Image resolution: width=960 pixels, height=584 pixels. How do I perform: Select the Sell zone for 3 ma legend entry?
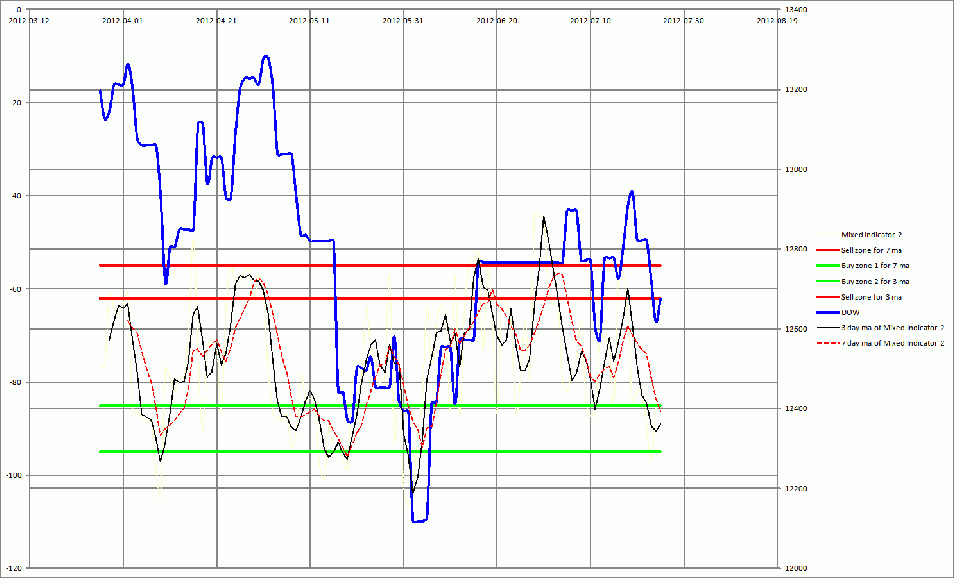859,297
